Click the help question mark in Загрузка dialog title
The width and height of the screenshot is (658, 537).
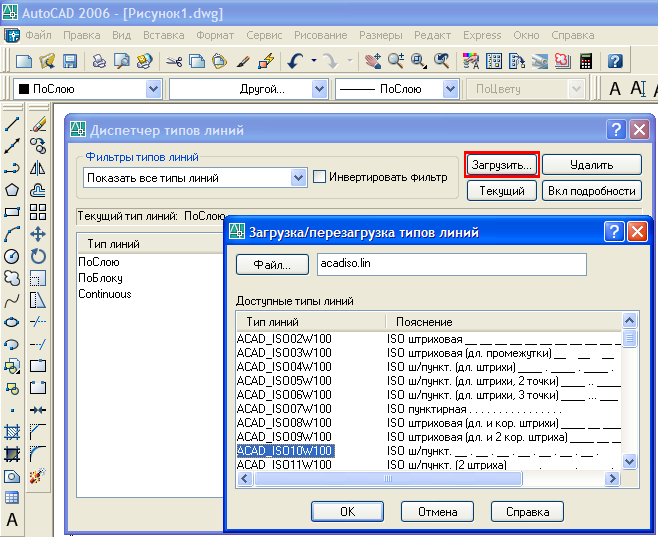(x=614, y=232)
